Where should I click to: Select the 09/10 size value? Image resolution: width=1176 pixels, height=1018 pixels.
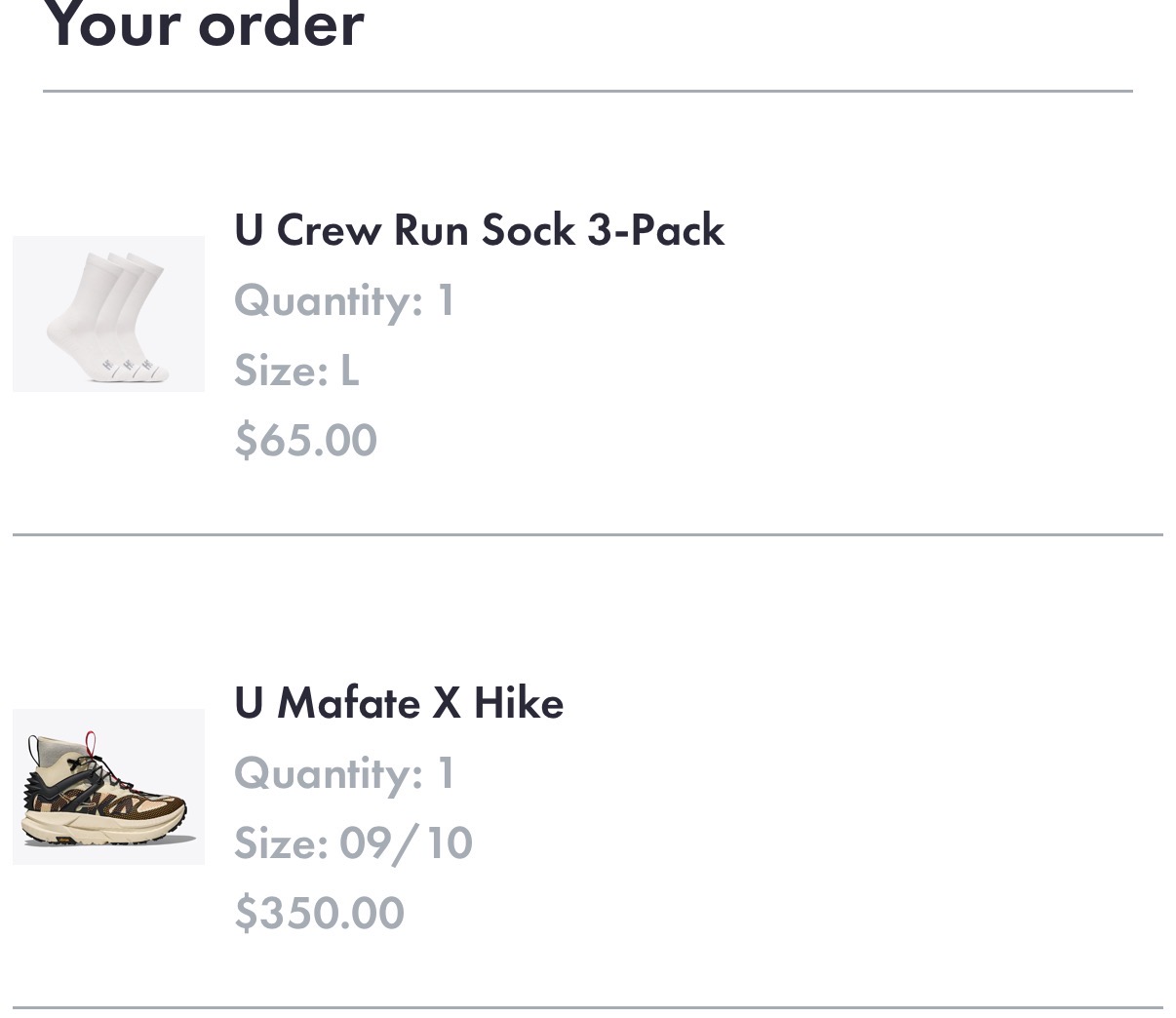pyautogui.click(x=406, y=843)
